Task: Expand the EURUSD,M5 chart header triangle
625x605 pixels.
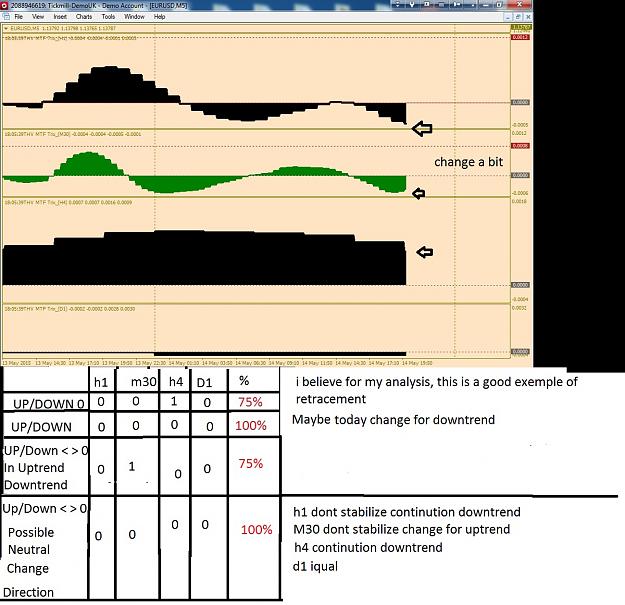Action: tap(6, 28)
